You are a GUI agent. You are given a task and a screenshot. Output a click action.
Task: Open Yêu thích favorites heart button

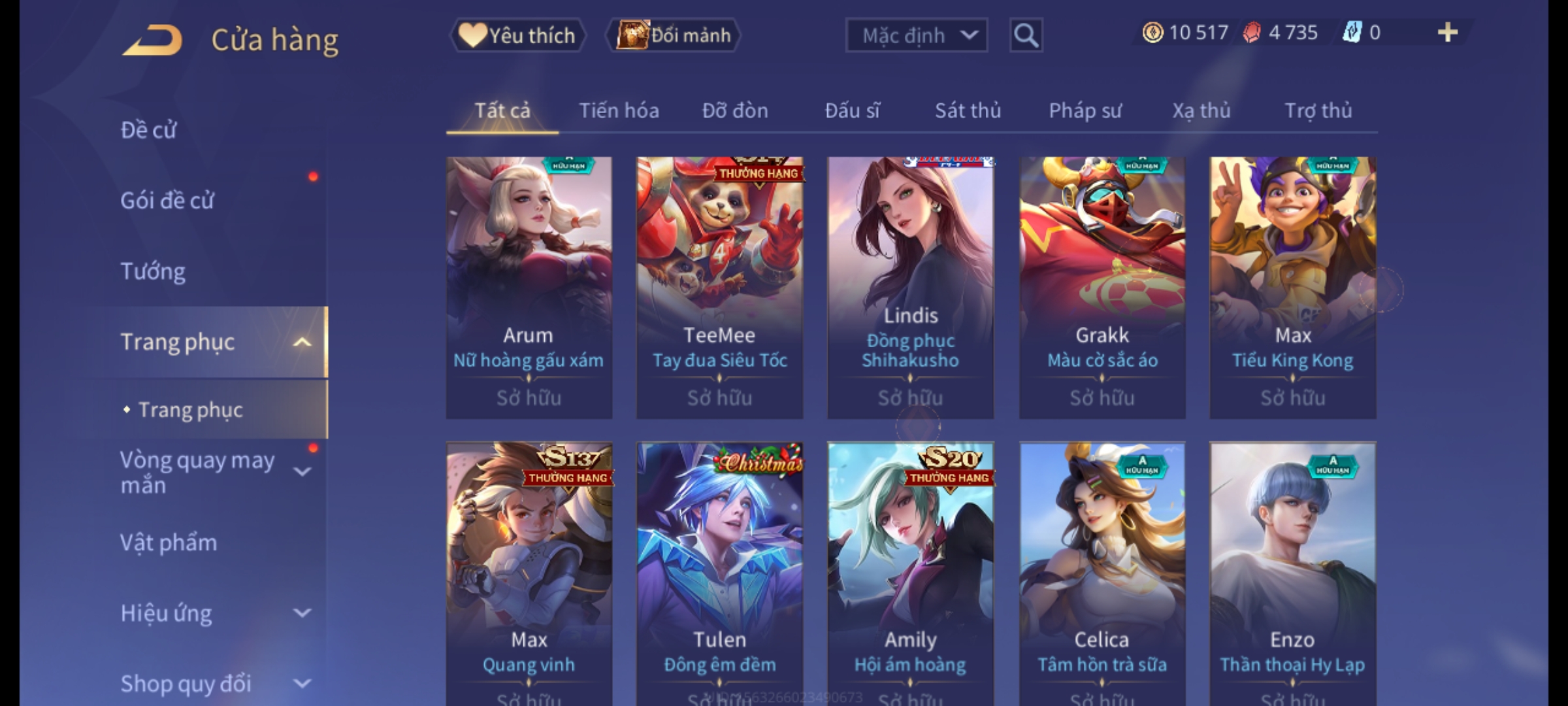[x=517, y=35]
